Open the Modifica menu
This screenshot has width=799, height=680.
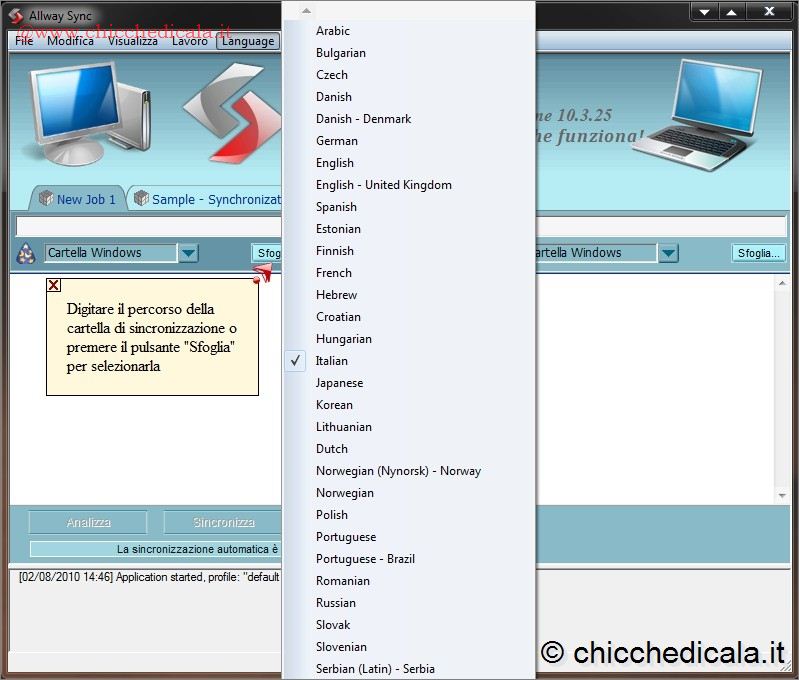tap(70, 41)
